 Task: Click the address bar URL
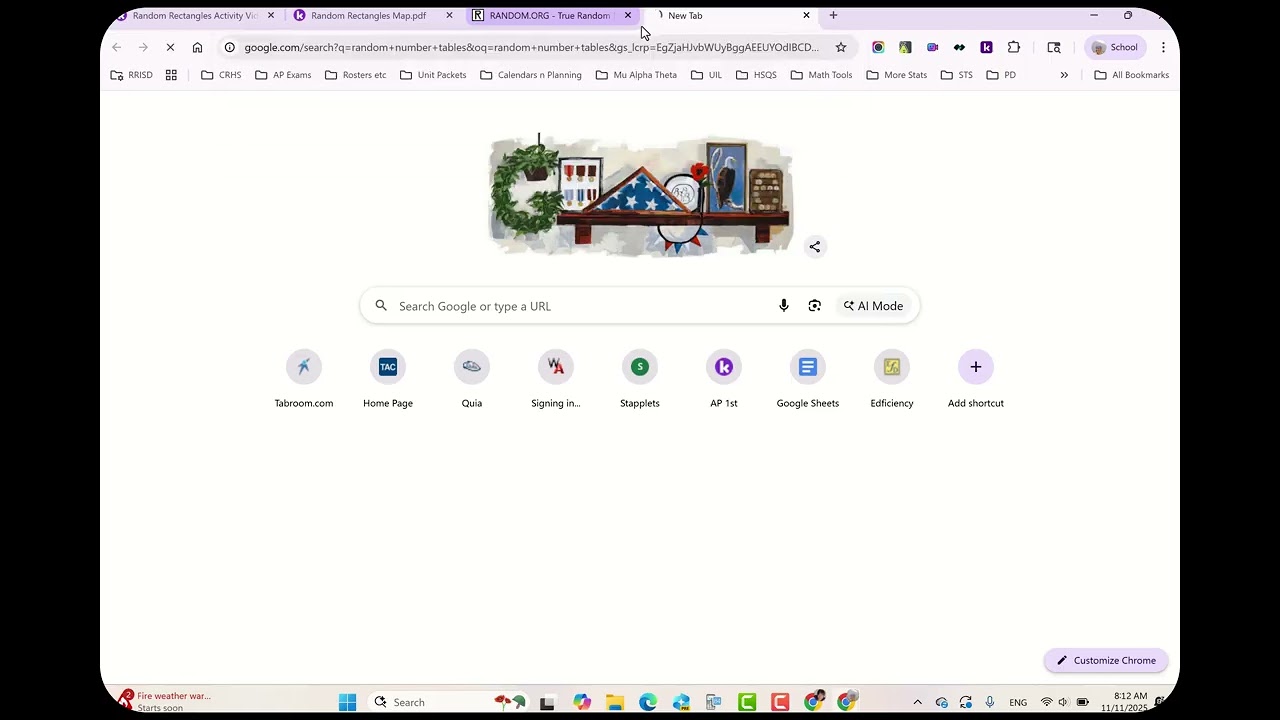click(x=531, y=47)
